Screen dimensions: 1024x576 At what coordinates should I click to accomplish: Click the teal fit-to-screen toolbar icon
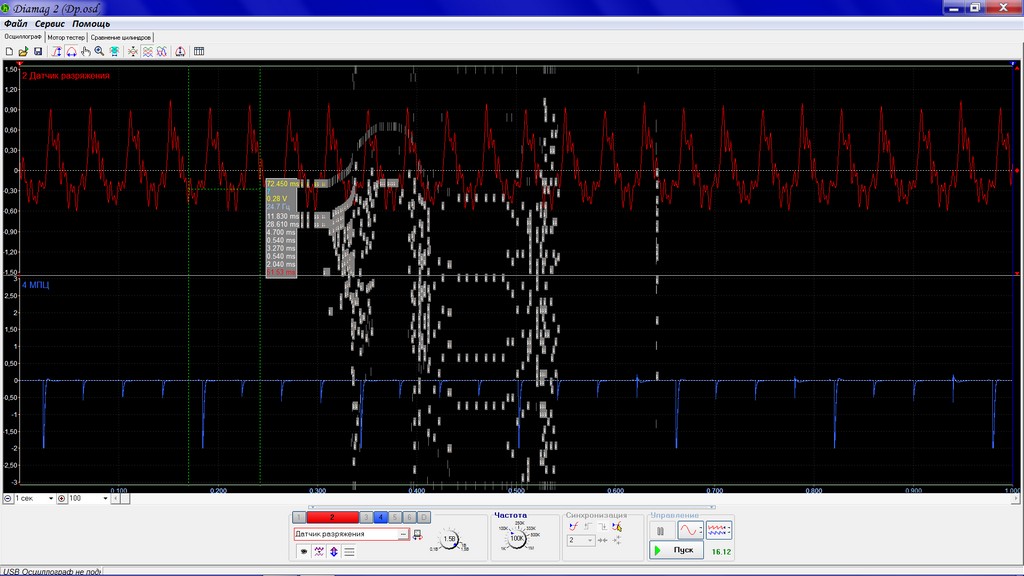114,52
